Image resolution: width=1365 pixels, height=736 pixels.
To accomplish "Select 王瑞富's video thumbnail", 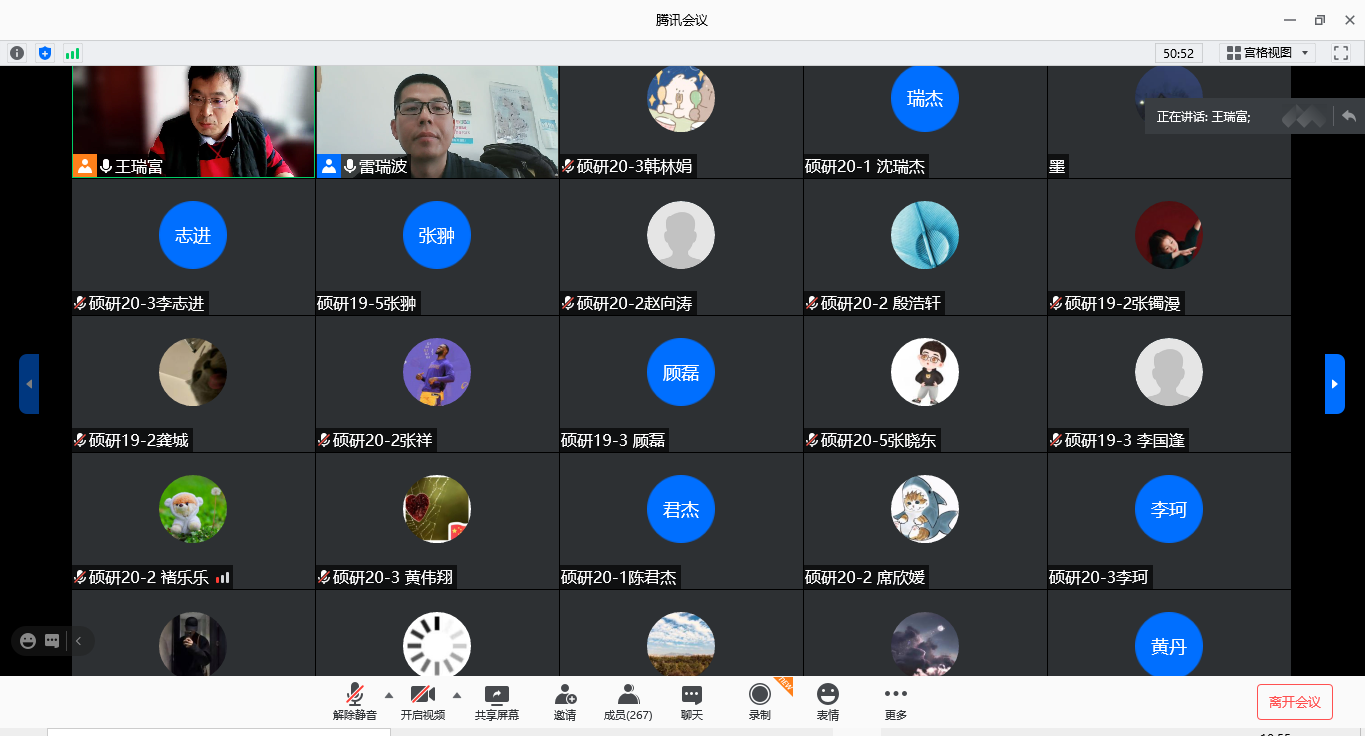I will point(193,121).
